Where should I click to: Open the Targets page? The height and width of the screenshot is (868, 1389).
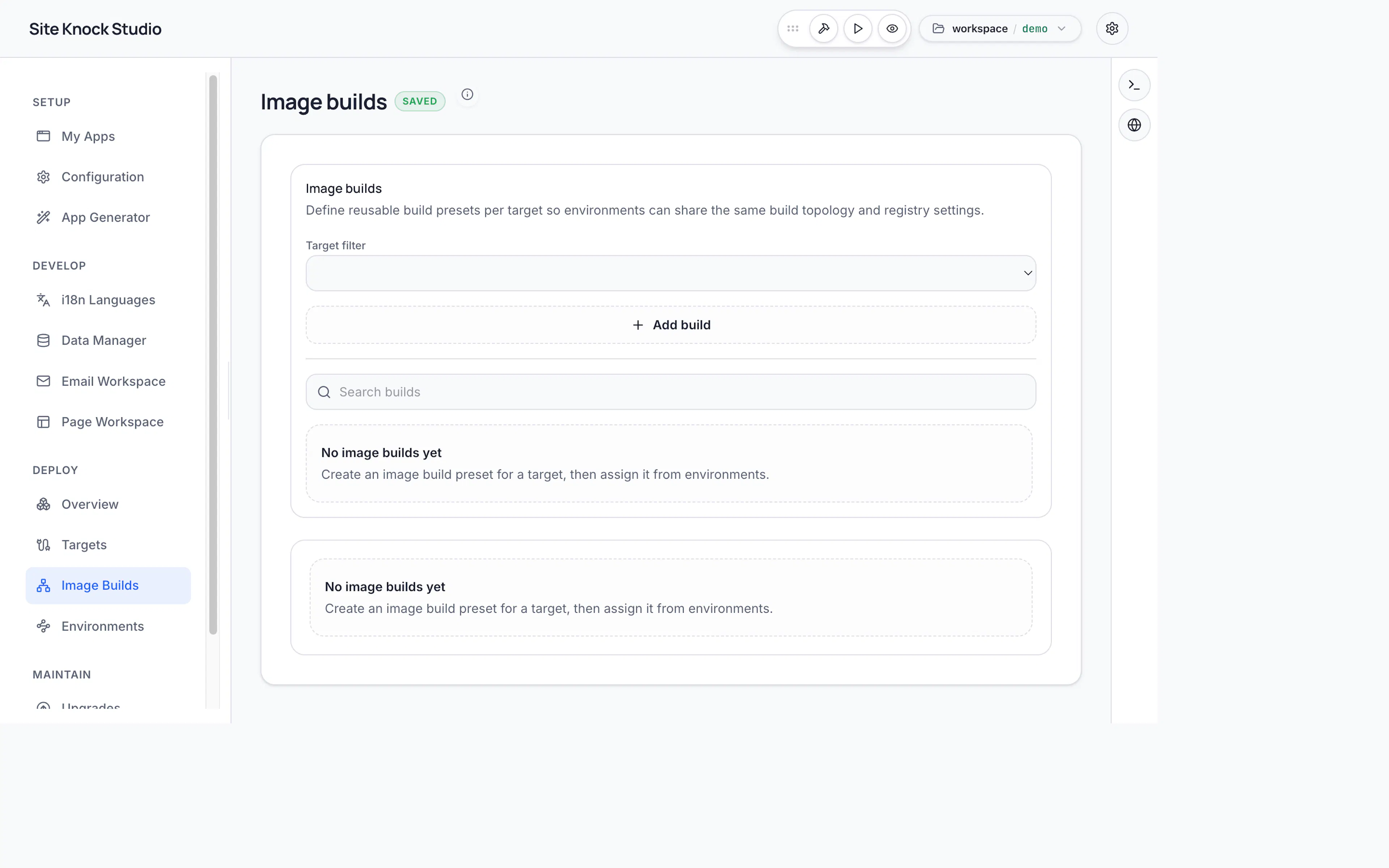108,545
